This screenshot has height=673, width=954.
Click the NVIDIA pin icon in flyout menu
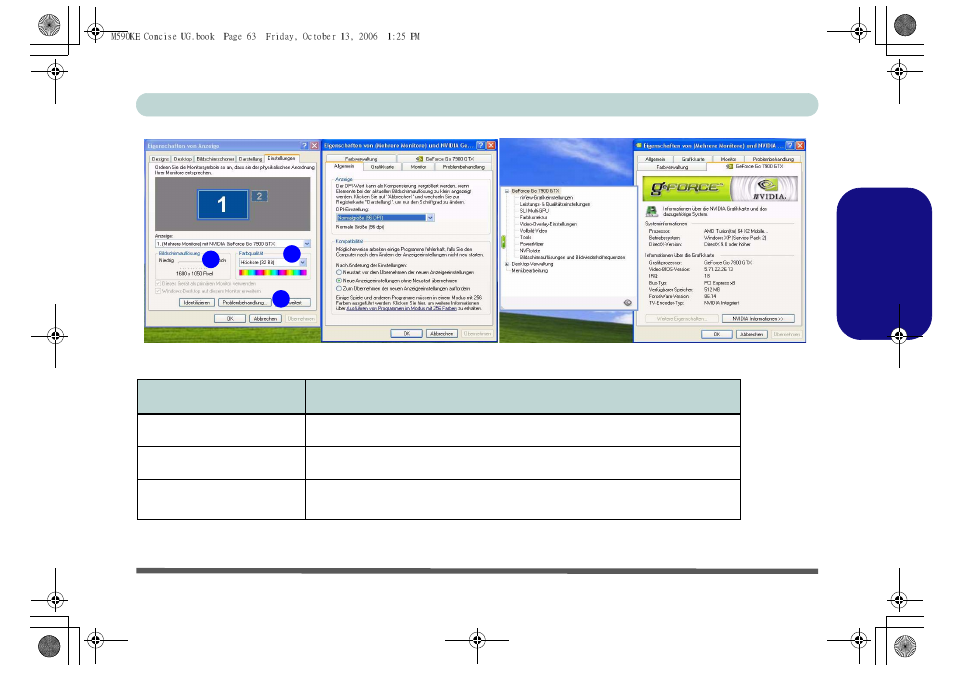[x=626, y=302]
